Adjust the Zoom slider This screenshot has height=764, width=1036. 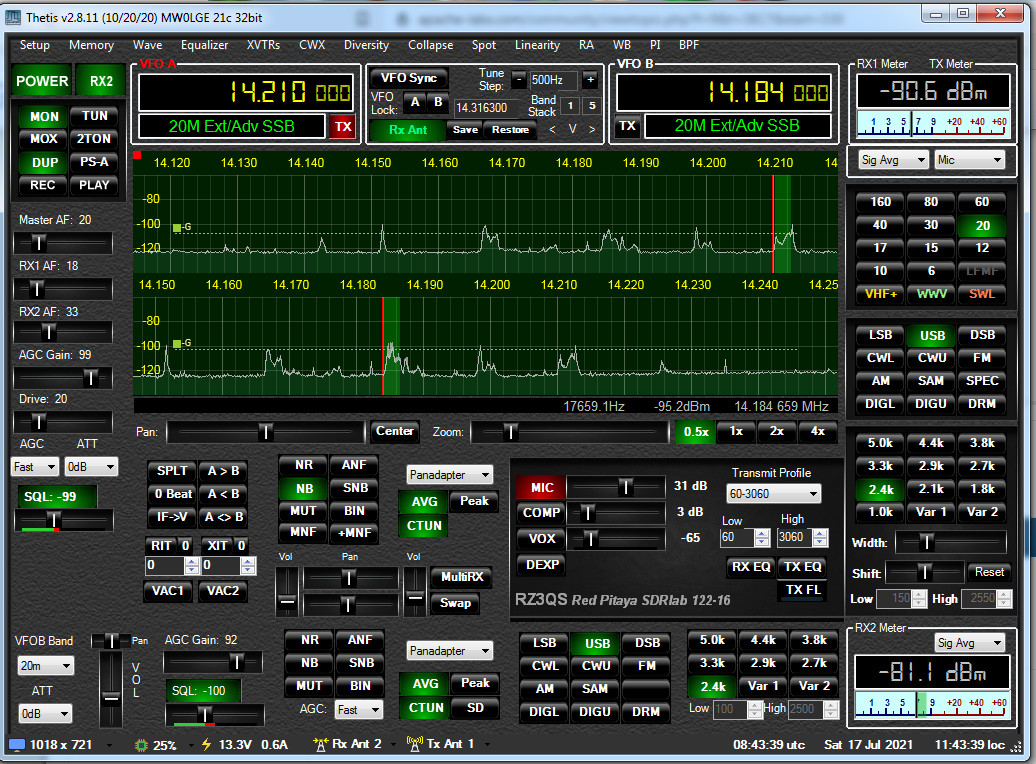point(570,432)
